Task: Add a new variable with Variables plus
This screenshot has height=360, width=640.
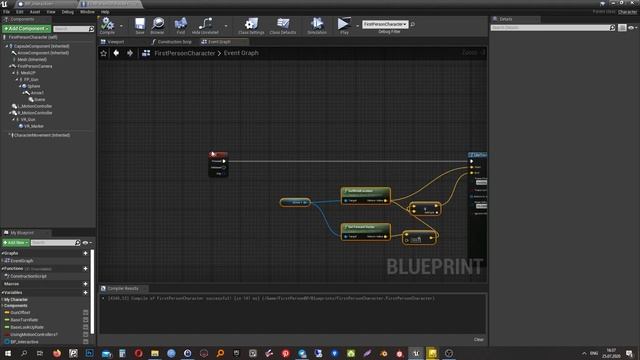Action: click(x=85, y=293)
